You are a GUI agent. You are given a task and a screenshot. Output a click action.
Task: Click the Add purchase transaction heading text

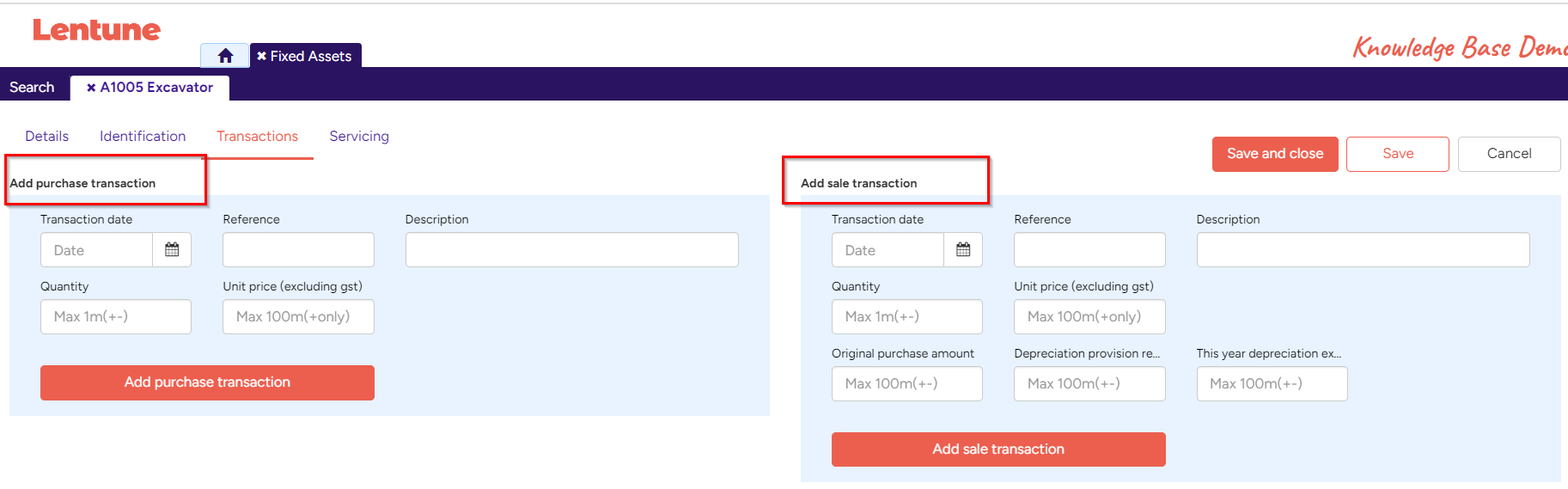[x=82, y=183]
